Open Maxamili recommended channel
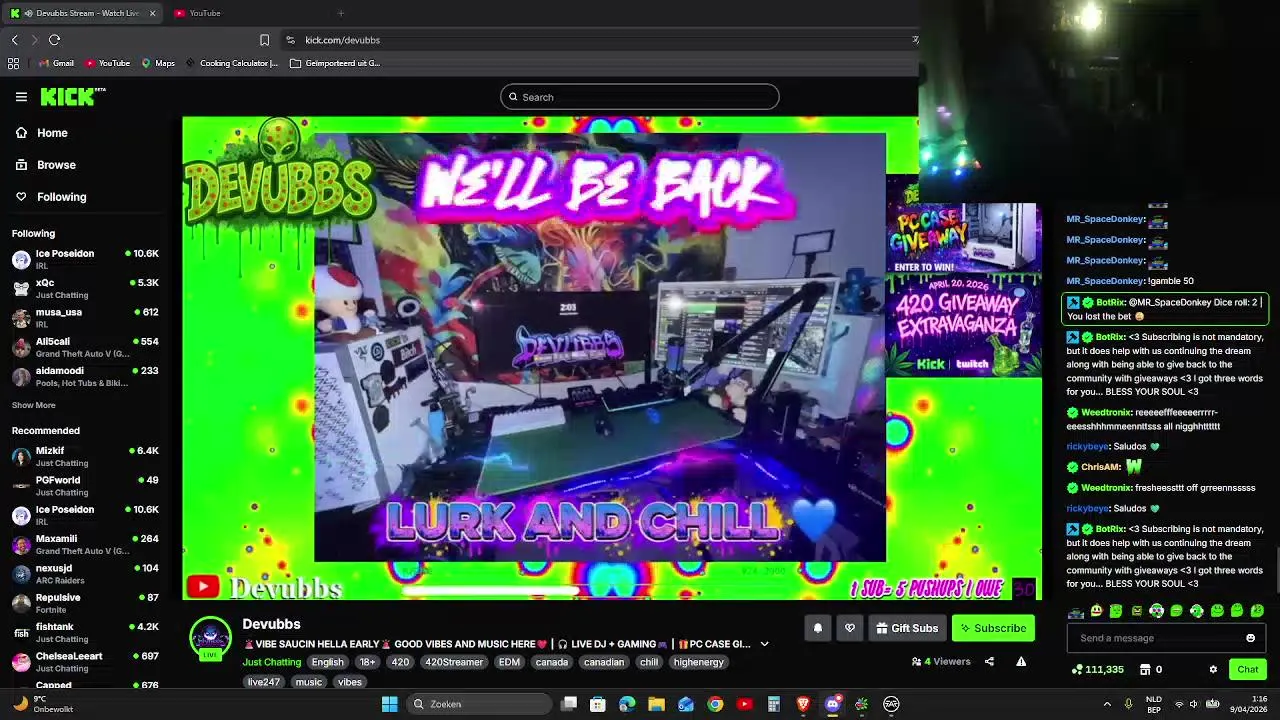Viewport: 1280px width, 720px height. (85, 544)
